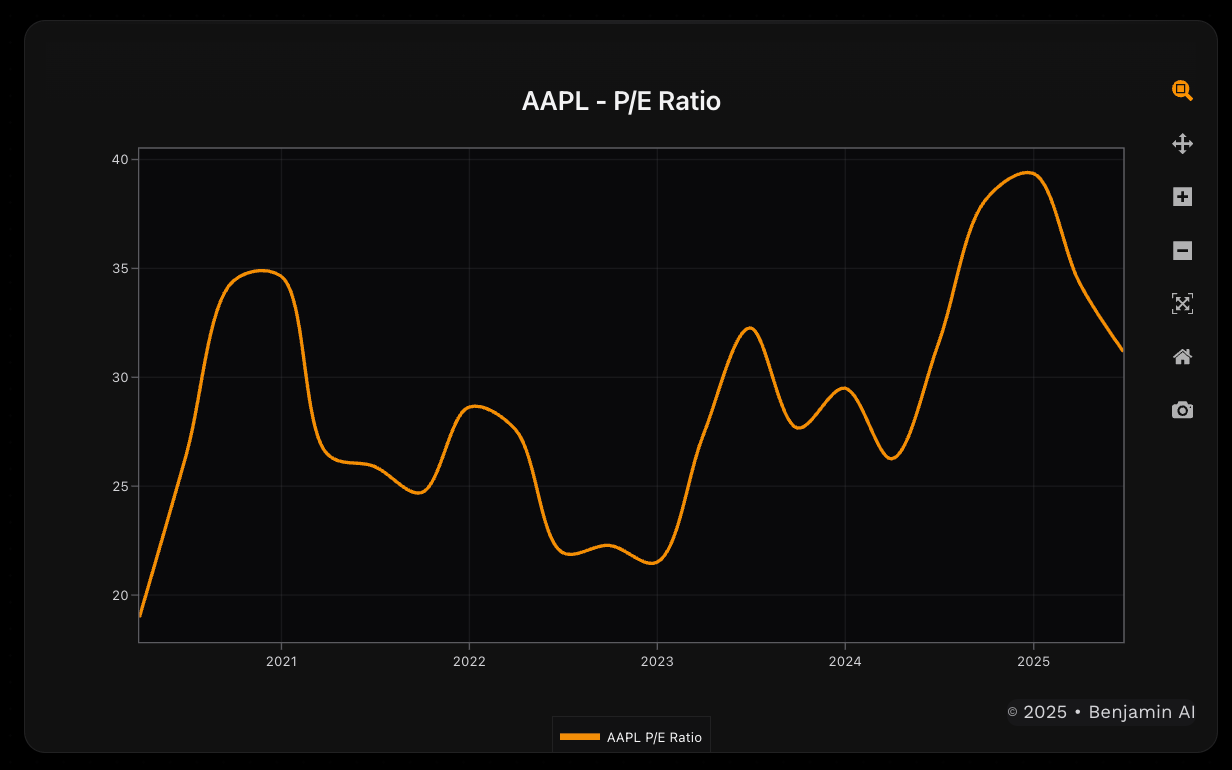
Task: Click the Benjamin AI copyright text
Action: click(1101, 712)
